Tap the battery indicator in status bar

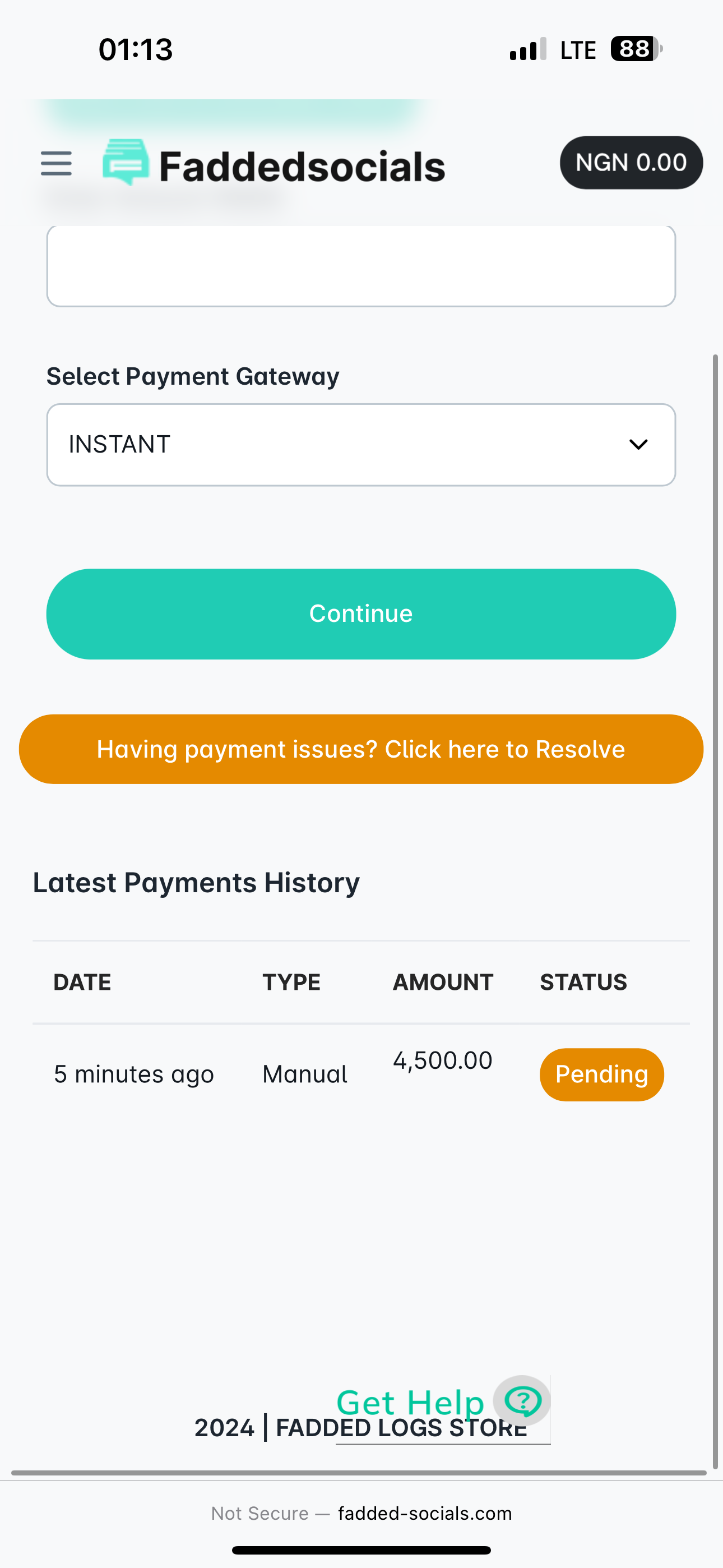point(636,49)
